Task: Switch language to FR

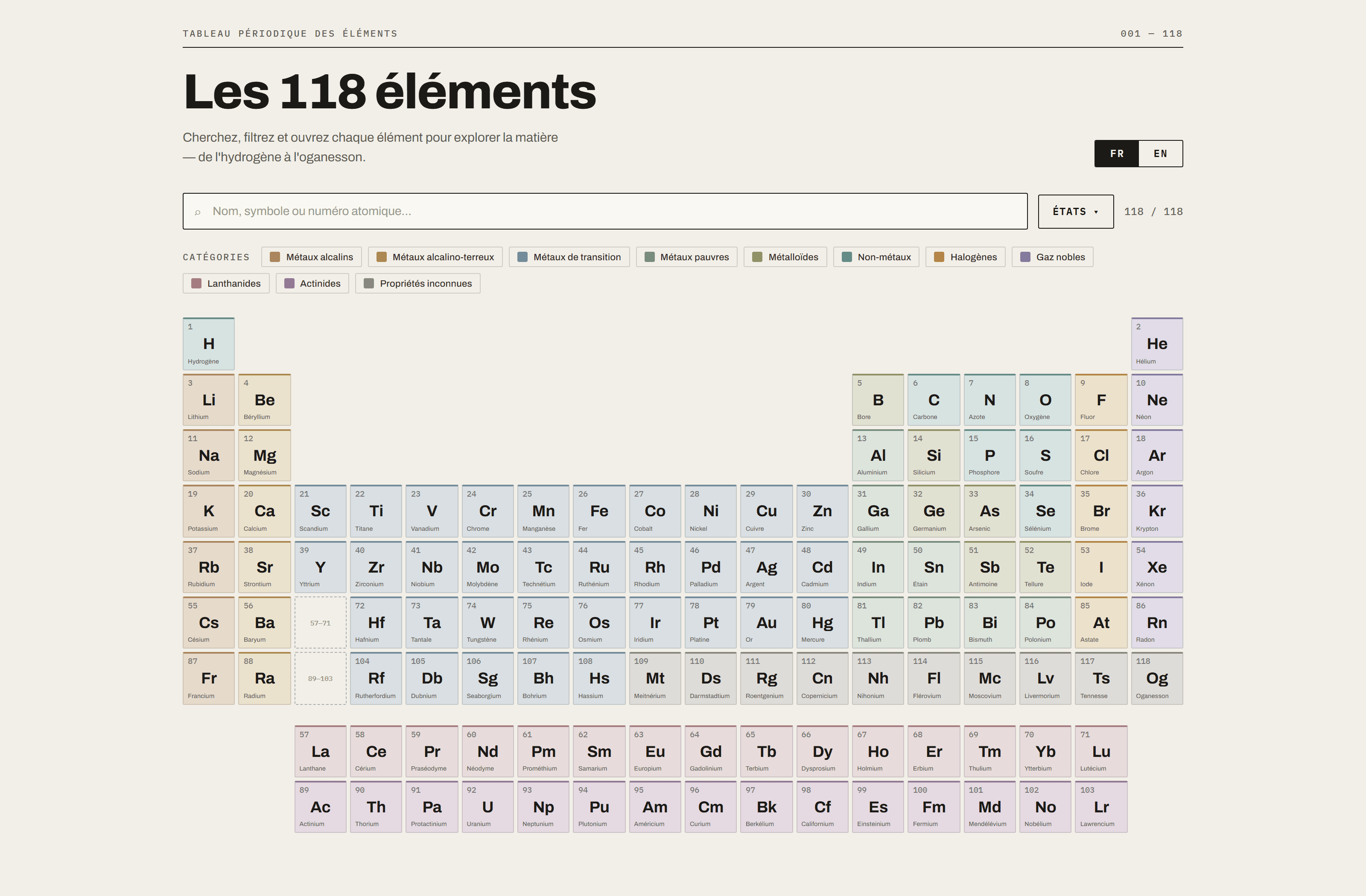Action: coord(1116,154)
